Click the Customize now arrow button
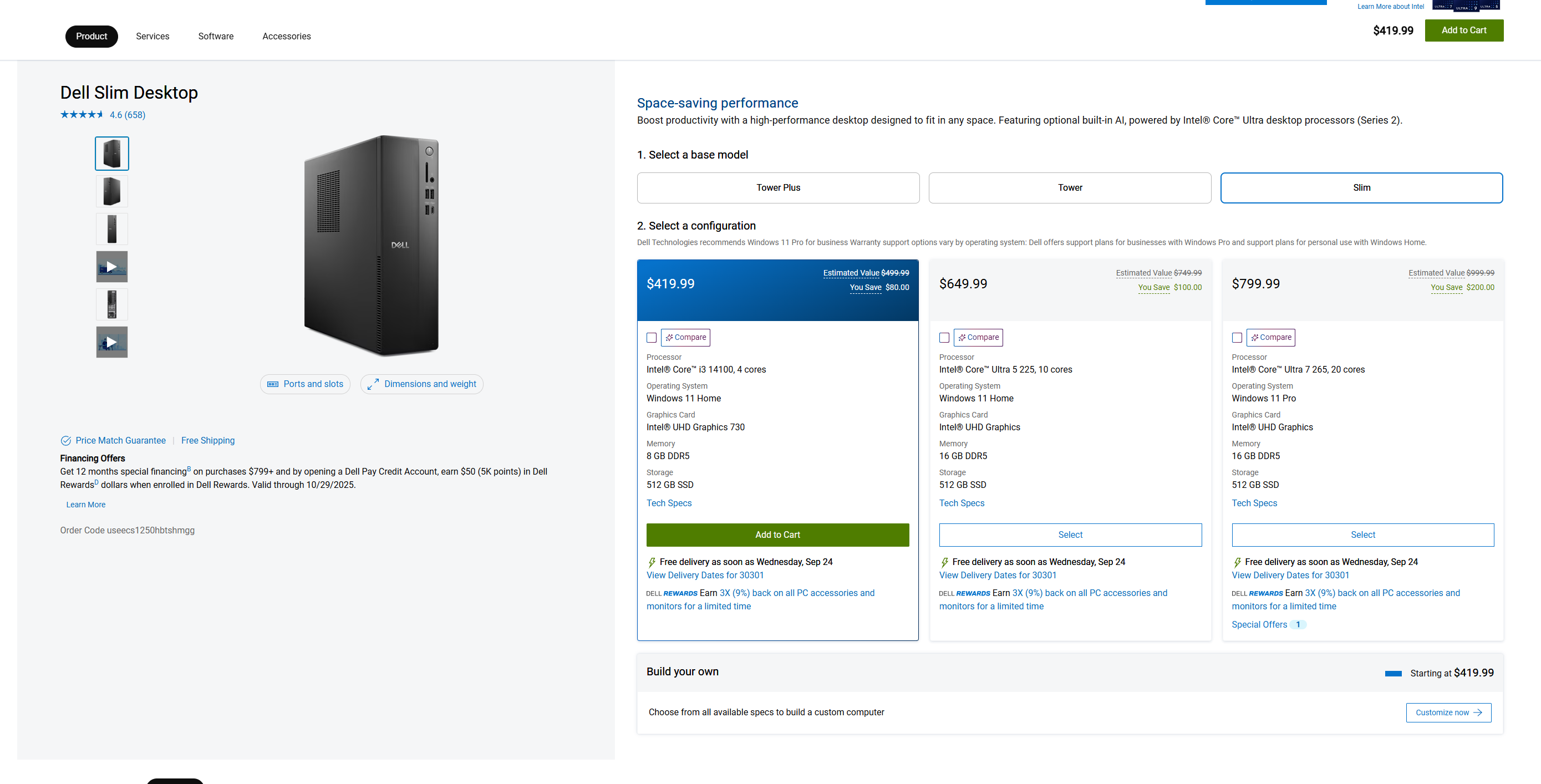 (1448, 712)
